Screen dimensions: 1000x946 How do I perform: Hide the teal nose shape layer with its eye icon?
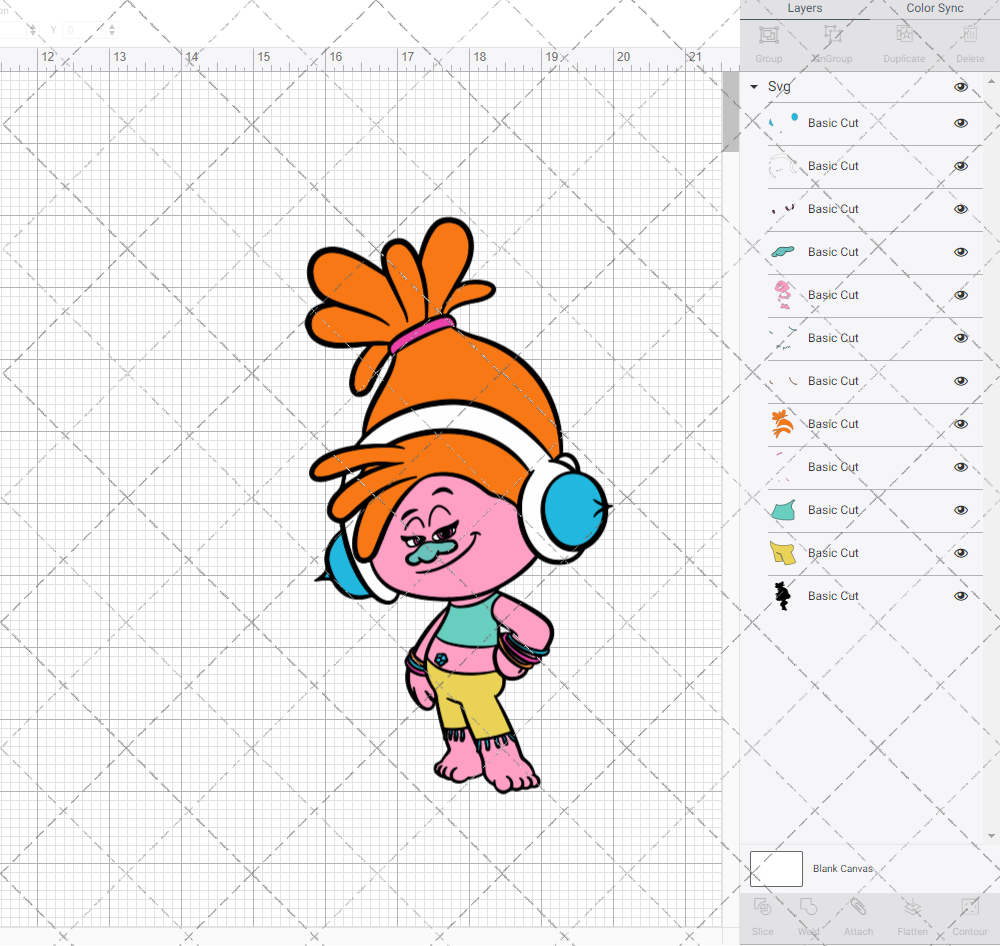961,252
